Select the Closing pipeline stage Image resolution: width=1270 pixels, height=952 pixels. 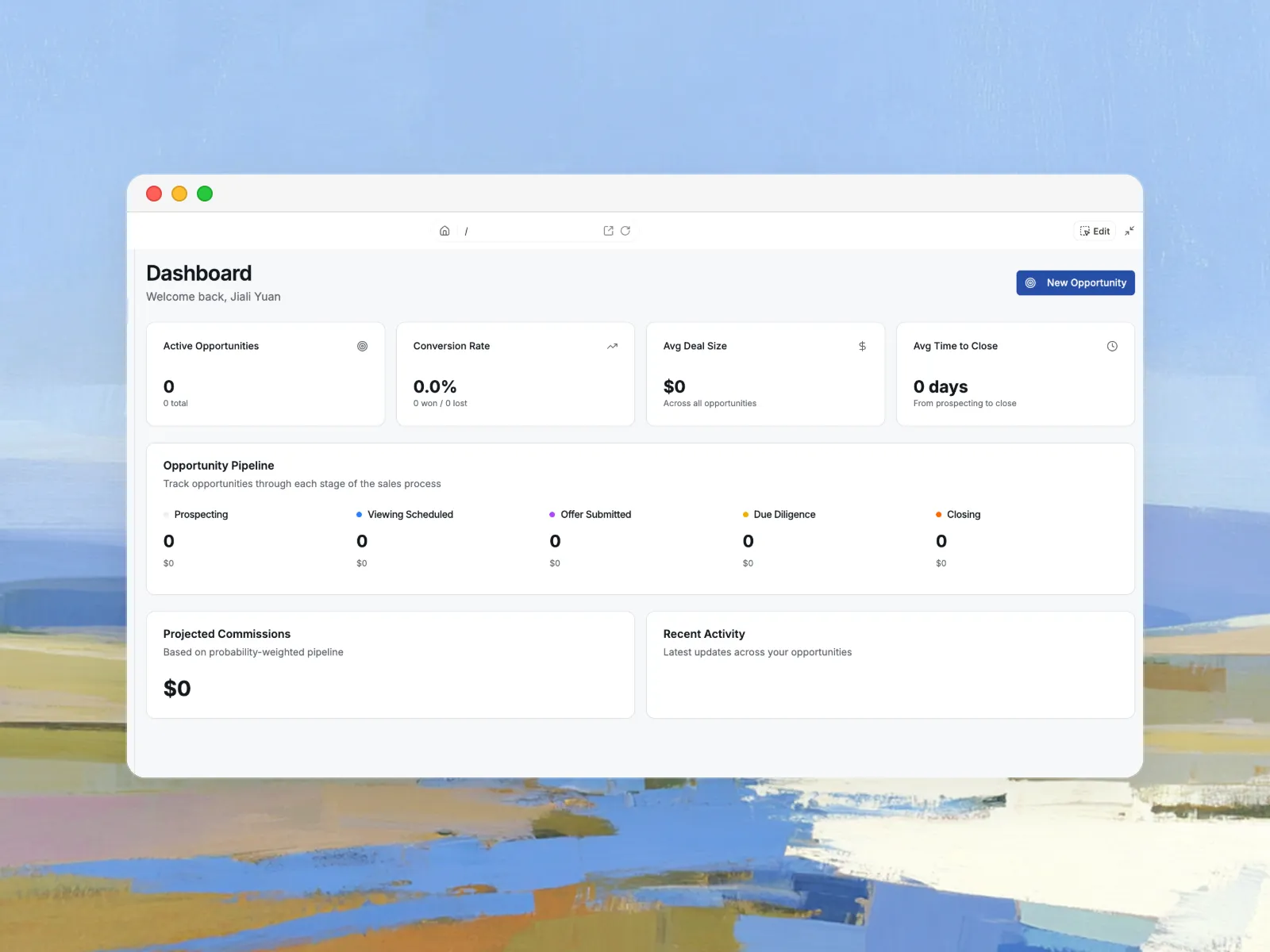pyautogui.click(x=963, y=514)
